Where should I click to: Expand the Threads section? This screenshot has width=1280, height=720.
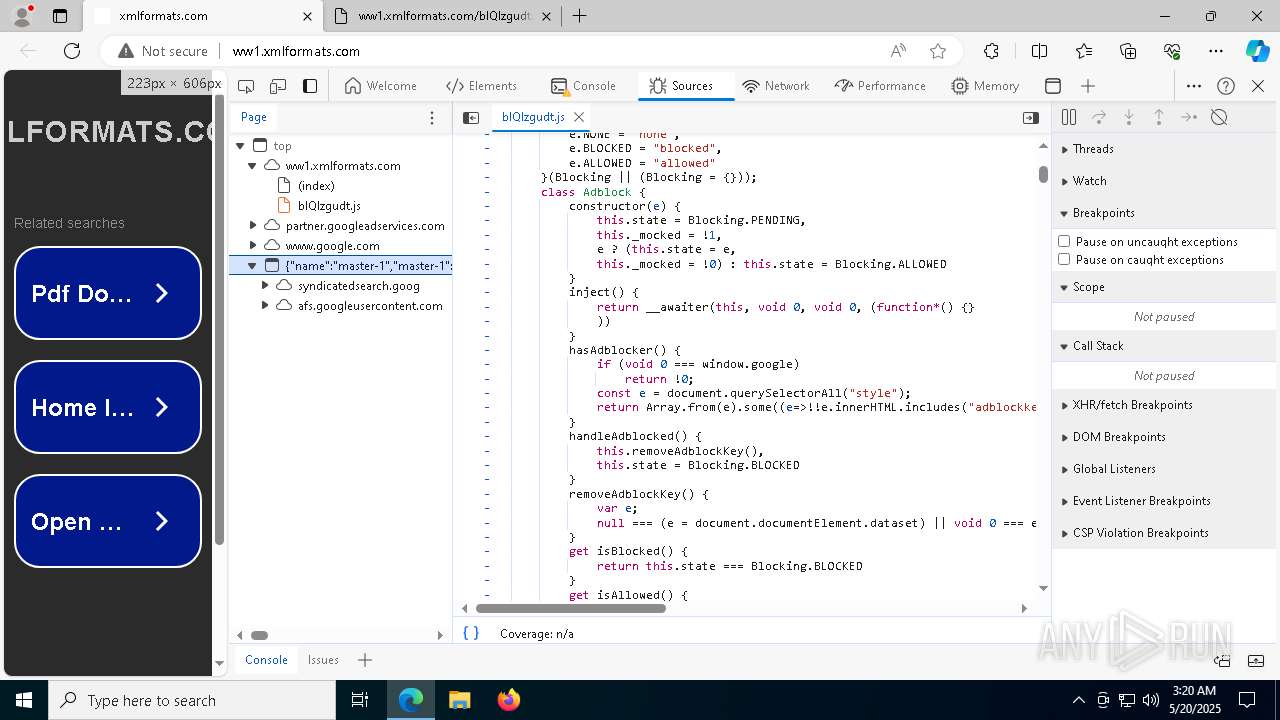tap(1166, 149)
